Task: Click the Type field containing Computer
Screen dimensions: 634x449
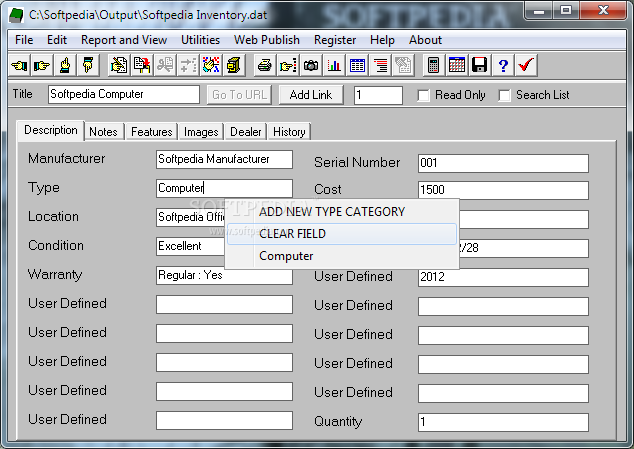Action: click(224, 188)
